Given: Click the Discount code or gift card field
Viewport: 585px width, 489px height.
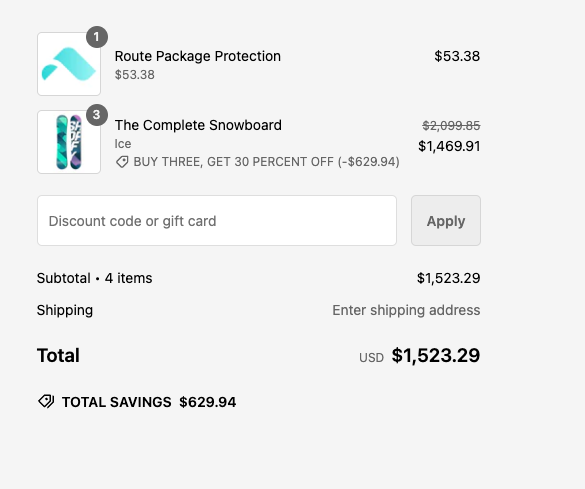Looking at the screenshot, I should [217, 220].
